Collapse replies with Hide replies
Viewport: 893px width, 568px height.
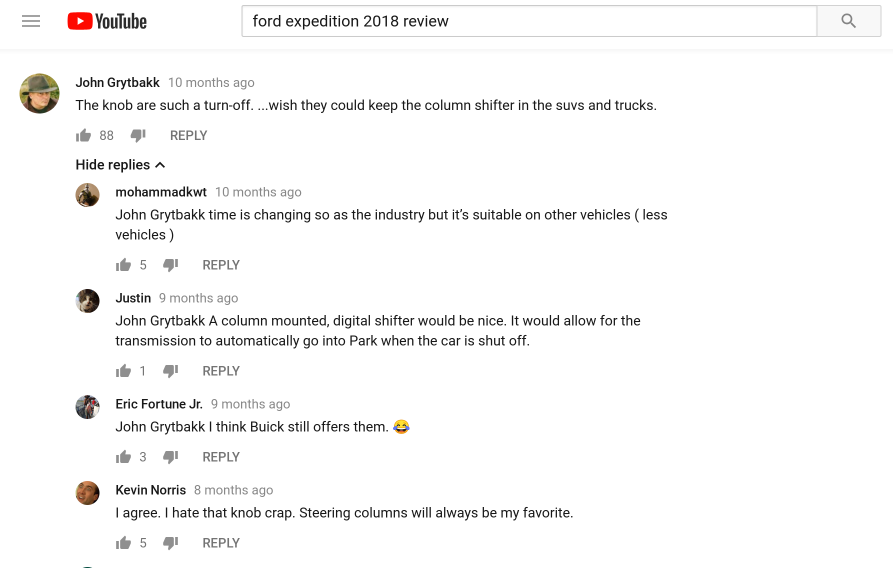click(120, 165)
